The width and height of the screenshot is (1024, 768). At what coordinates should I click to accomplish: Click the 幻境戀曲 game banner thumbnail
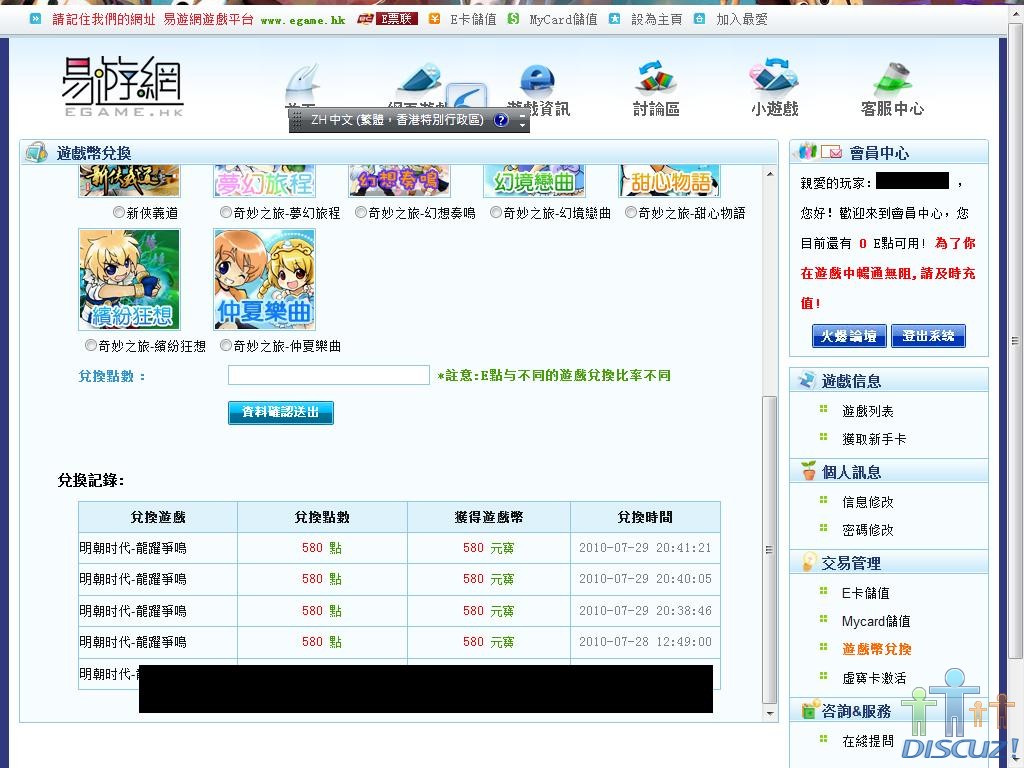[534, 181]
